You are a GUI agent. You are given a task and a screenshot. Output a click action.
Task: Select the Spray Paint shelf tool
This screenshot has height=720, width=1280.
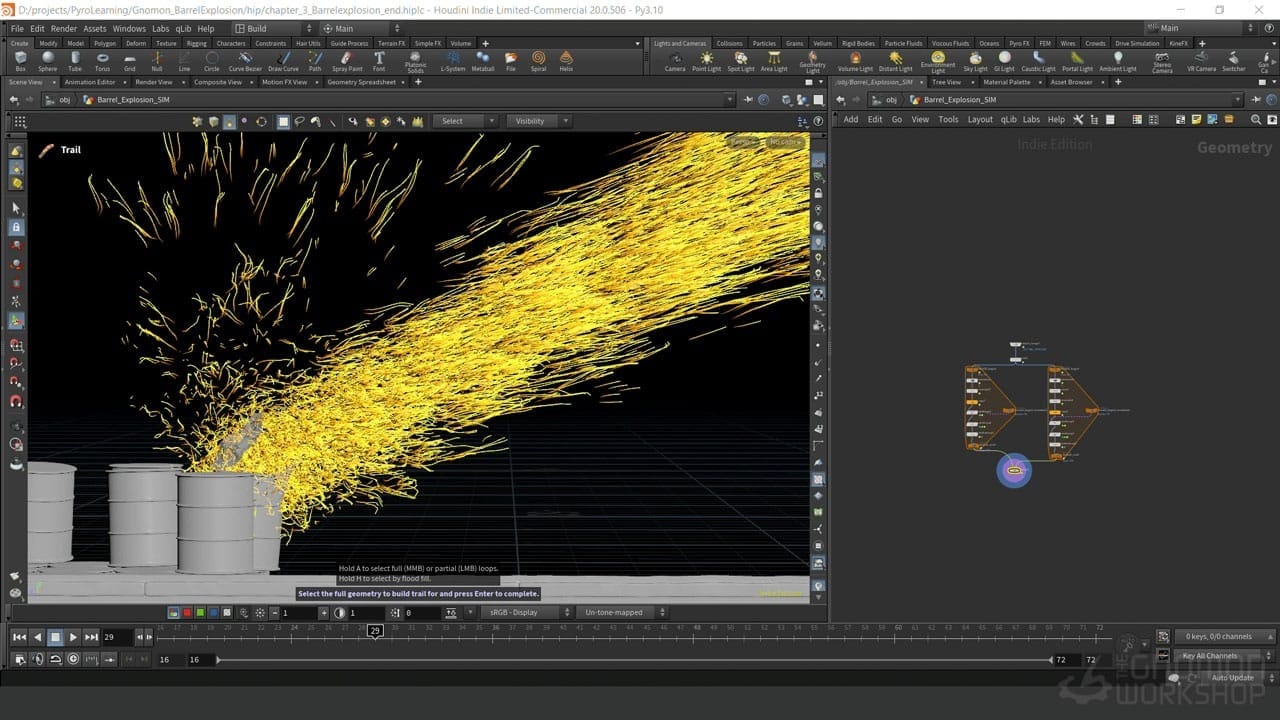point(347,63)
